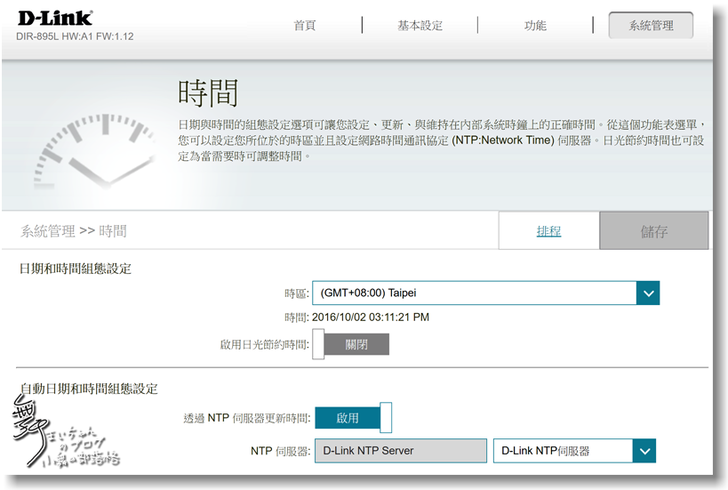Image resolution: width=728 pixels, height=490 pixels.
Task: Expand the D-Link NTP伺服器 selection box
Action: pos(563,451)
